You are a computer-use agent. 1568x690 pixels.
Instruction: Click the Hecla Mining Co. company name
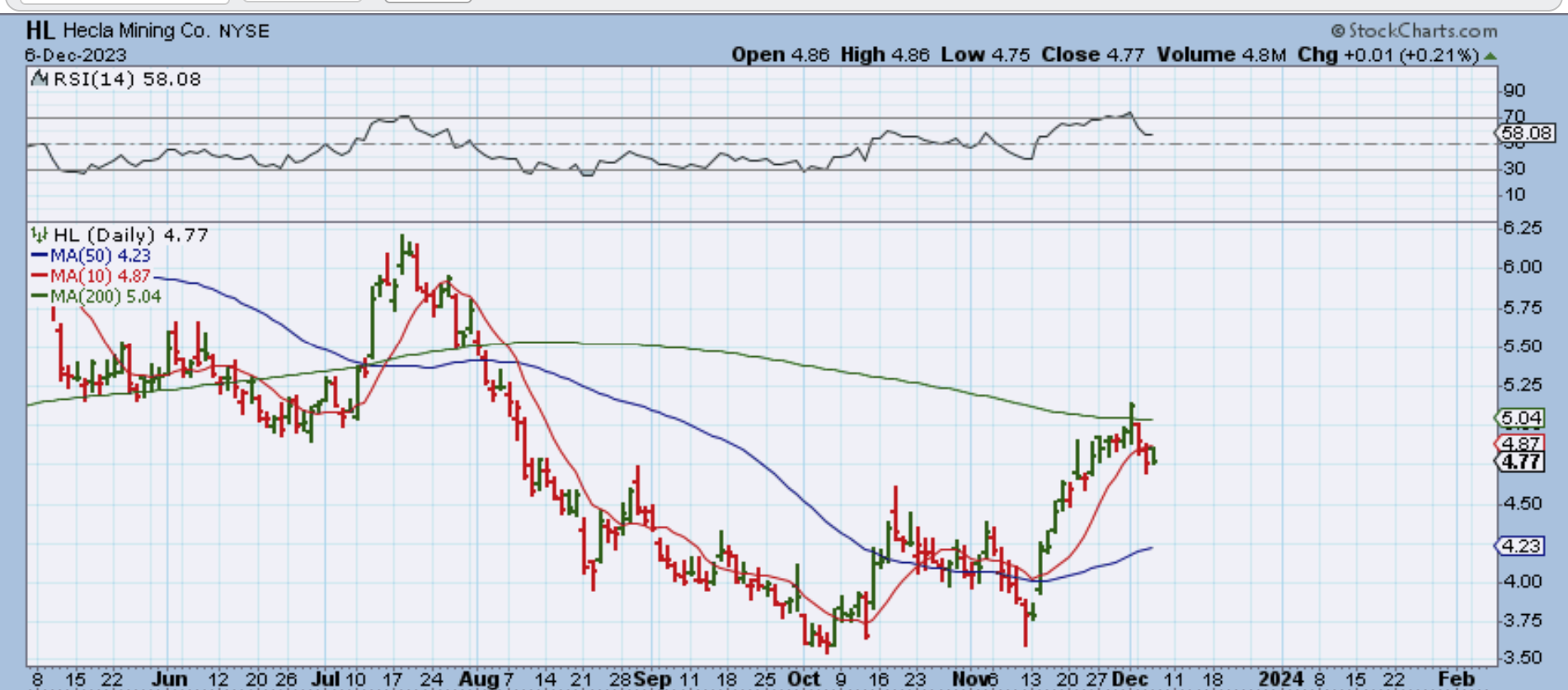[137, 31]
